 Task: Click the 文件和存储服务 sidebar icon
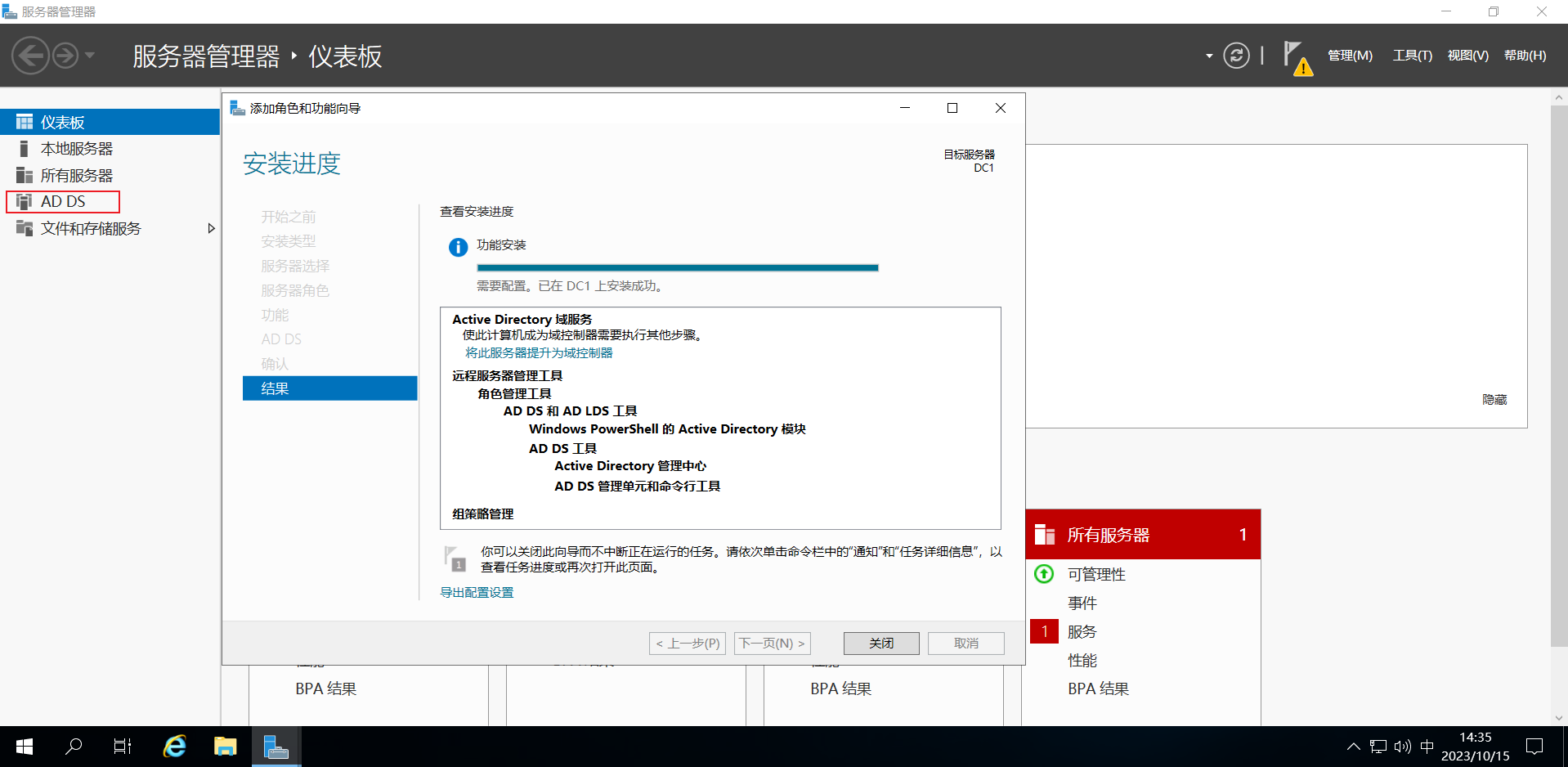(x=25, y=228)
